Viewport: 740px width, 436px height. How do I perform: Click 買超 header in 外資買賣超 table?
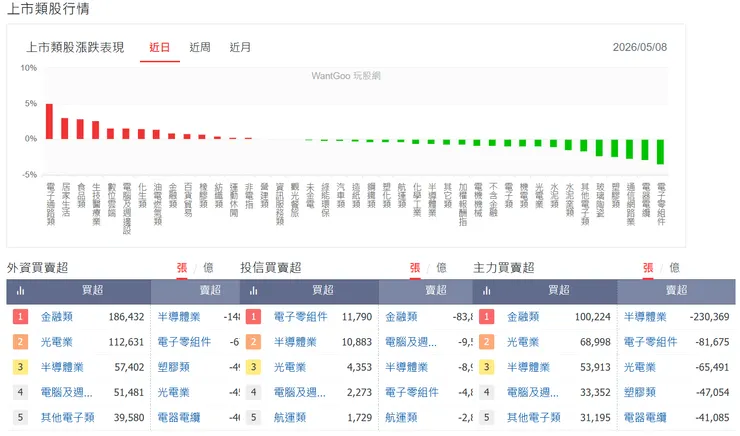[92, 290]
